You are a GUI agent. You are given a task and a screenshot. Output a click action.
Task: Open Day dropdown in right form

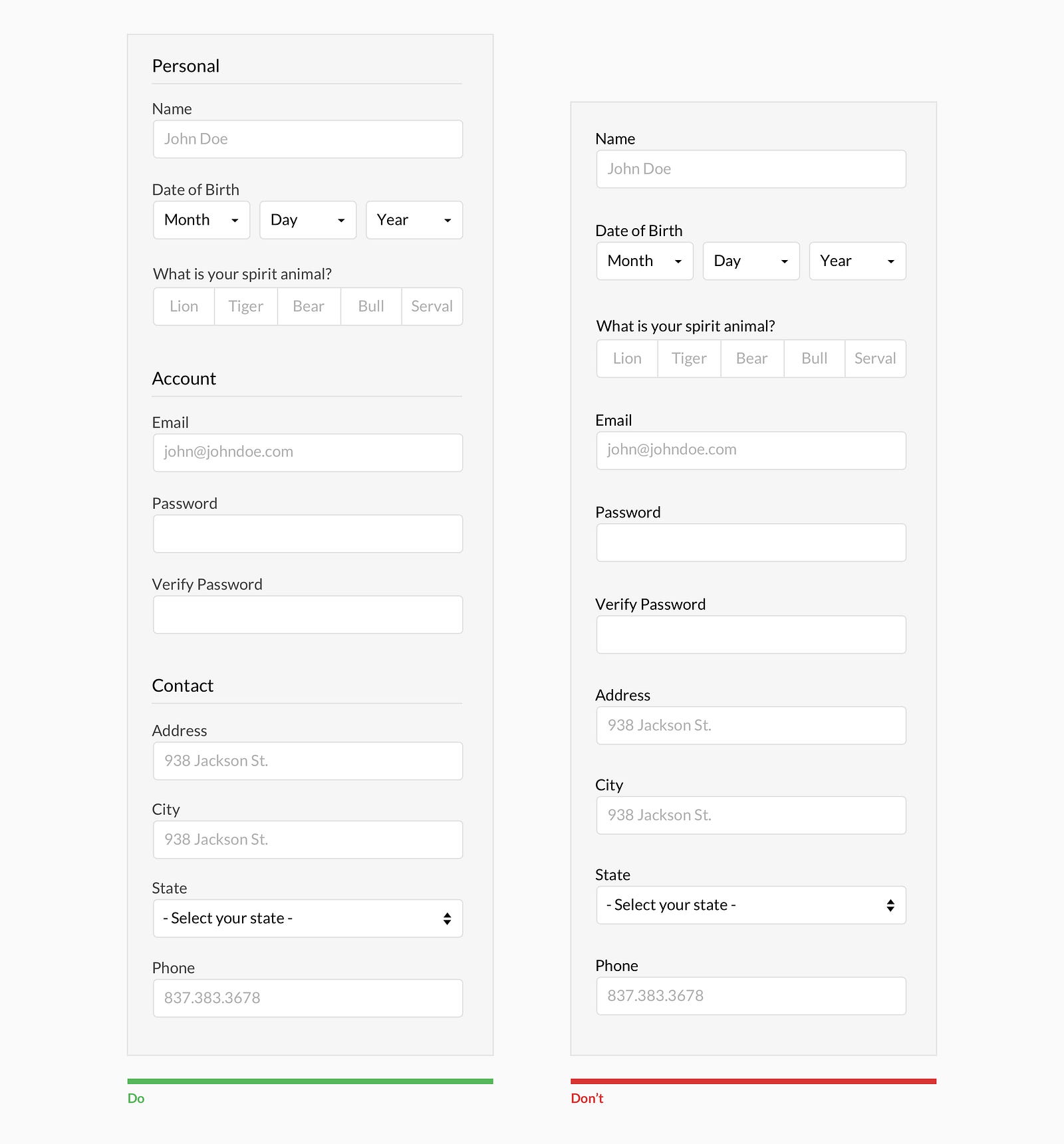pyautogui.click(x=751, y=261)
